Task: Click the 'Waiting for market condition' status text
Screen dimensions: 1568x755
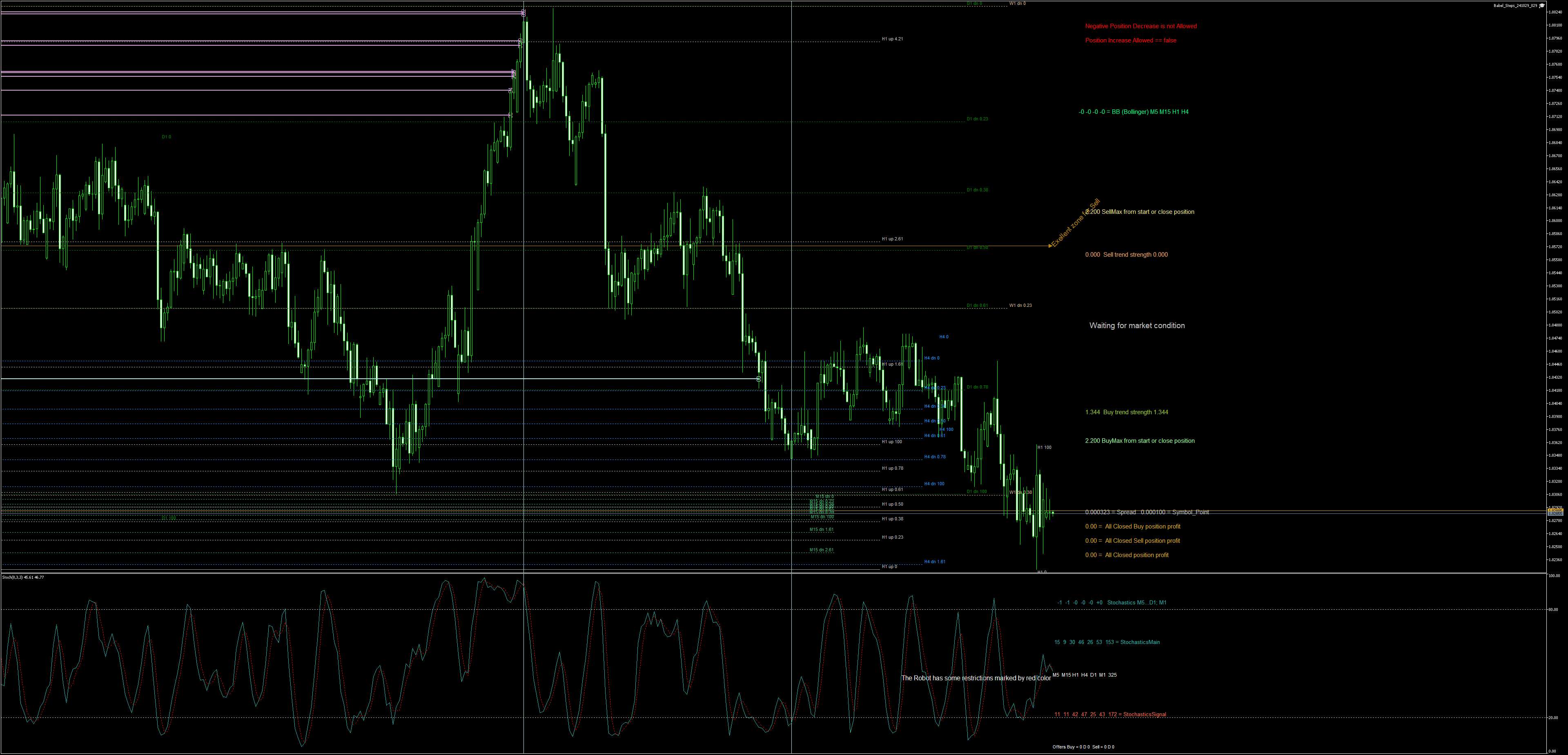Action: click(x=1136, y=326)
